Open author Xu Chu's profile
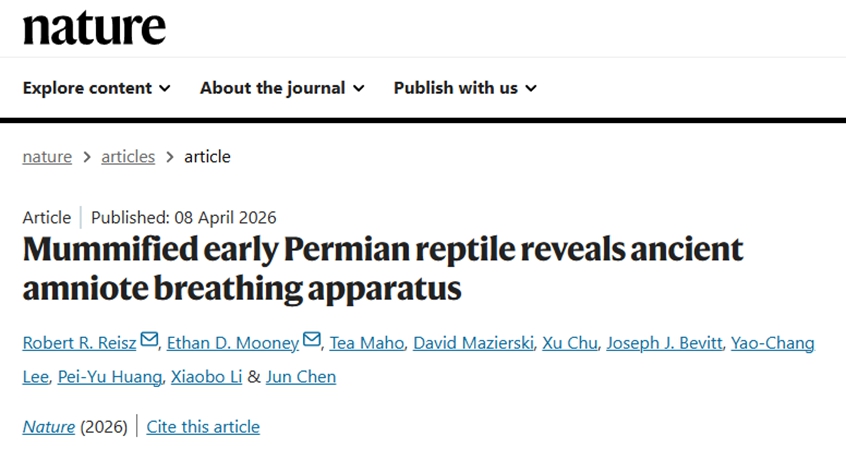846x449 pixels. (569, 343)
